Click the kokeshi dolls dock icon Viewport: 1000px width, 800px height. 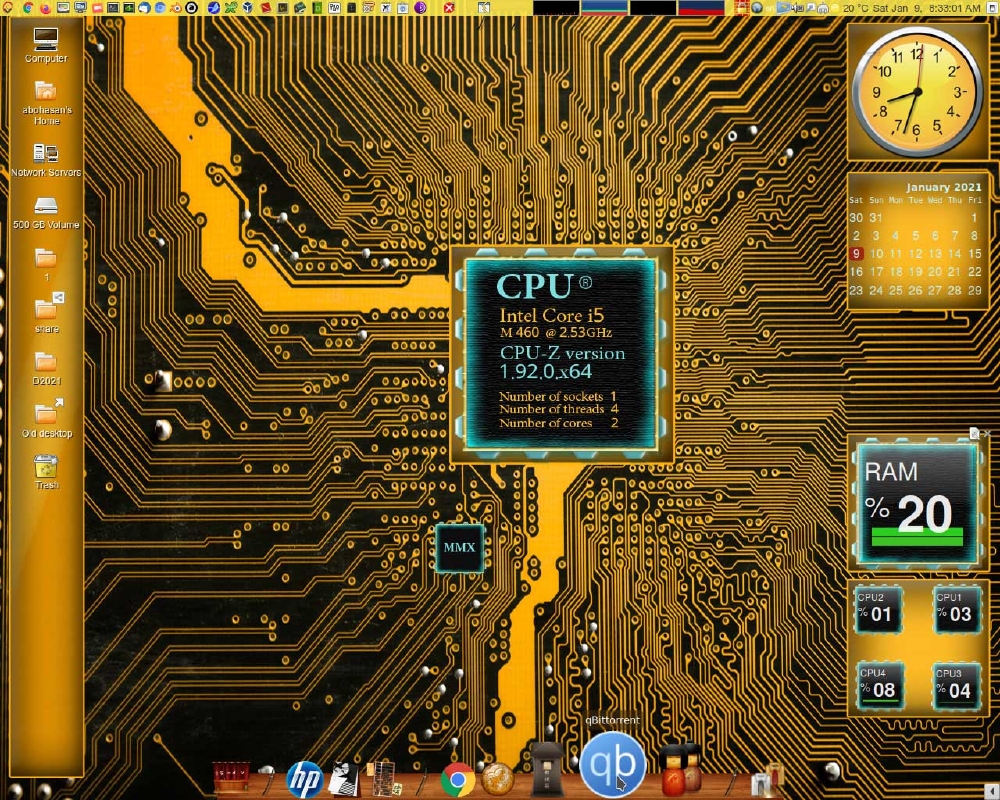point(679,768)
